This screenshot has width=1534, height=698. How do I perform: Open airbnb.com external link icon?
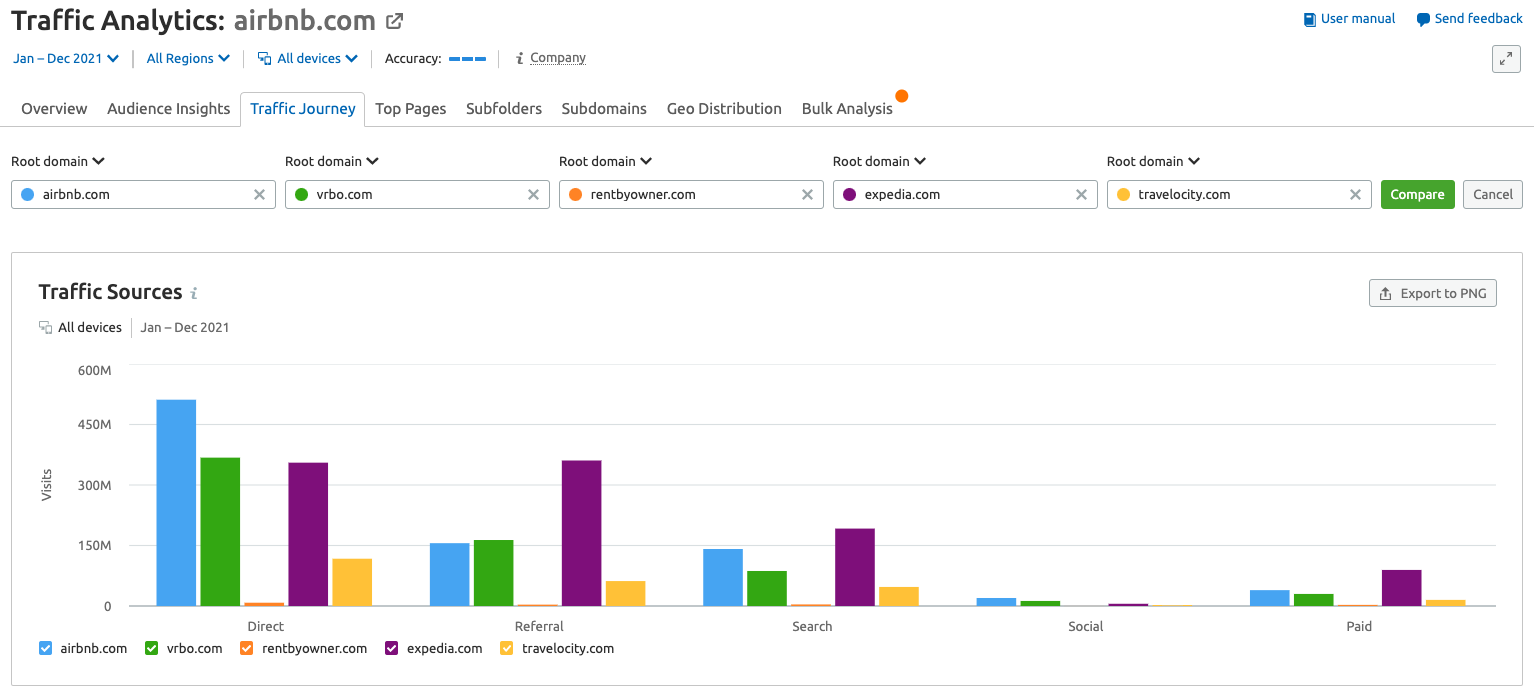(395, 21)
